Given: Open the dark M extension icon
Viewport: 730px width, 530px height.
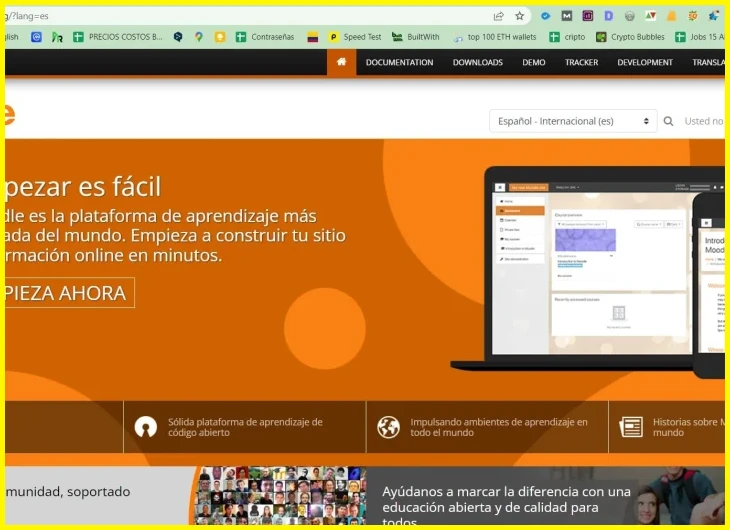Looking at the screenshot, I should coord(567,16).
